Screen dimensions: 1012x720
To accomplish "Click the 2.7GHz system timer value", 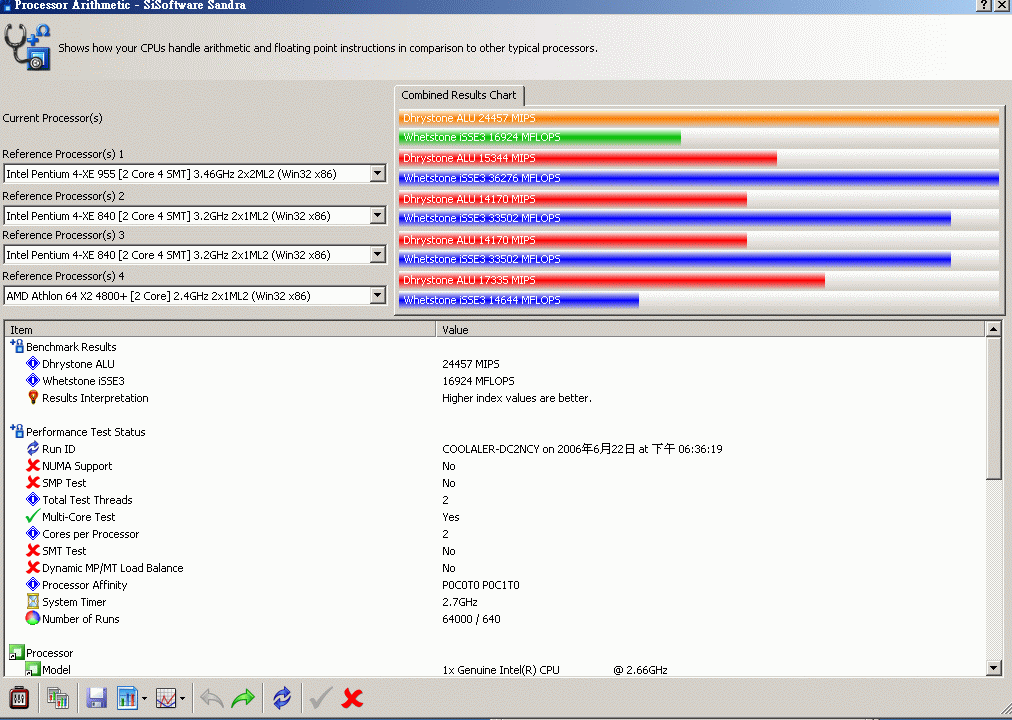I will coord(460,602).
